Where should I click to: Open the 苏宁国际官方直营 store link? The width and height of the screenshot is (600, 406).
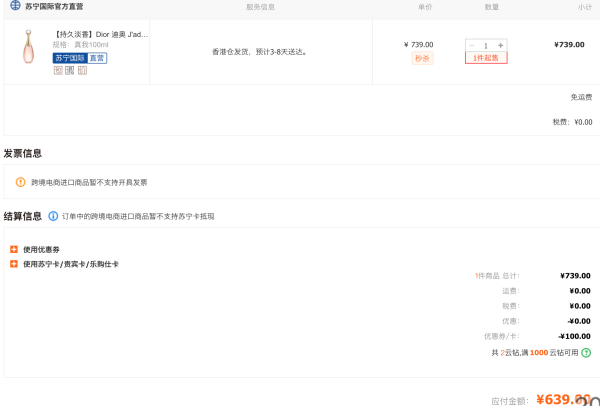54,7
